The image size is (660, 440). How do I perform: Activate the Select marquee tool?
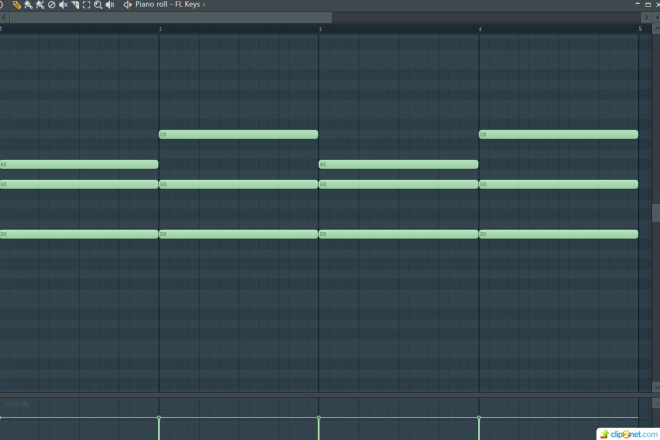coord(86,5)
